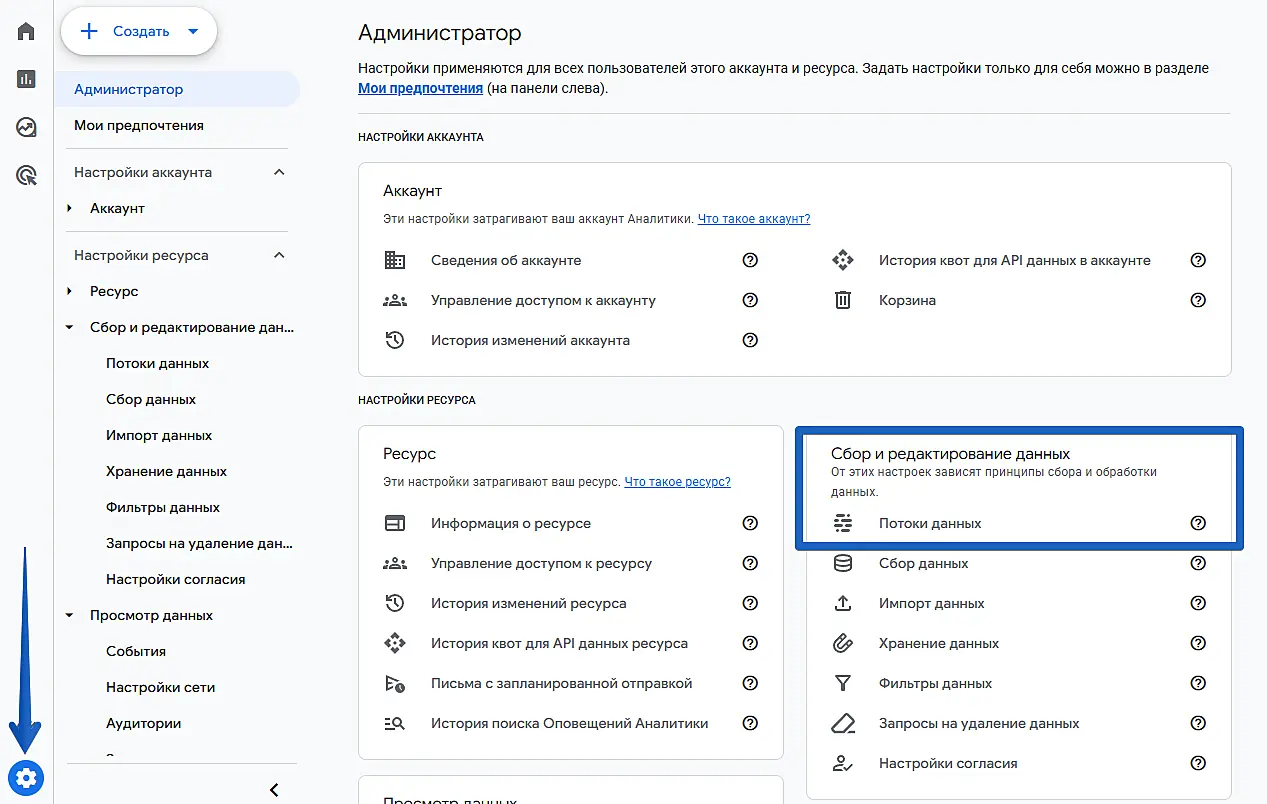Click the help icon for История квот для API данных в аккаунте
Screen dimensions: 1267x804
pos(1198,260)
